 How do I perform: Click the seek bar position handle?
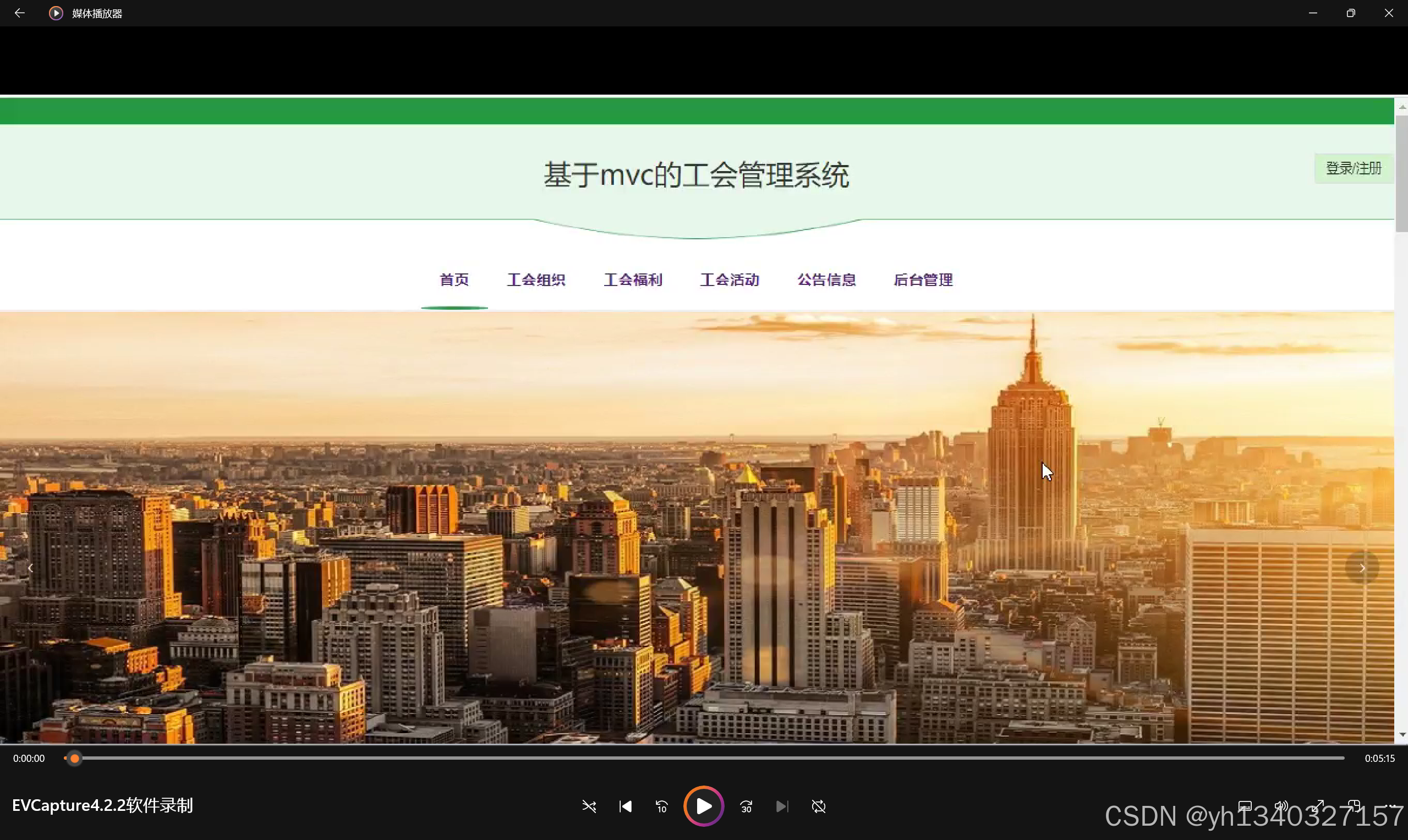coord(75,758)
